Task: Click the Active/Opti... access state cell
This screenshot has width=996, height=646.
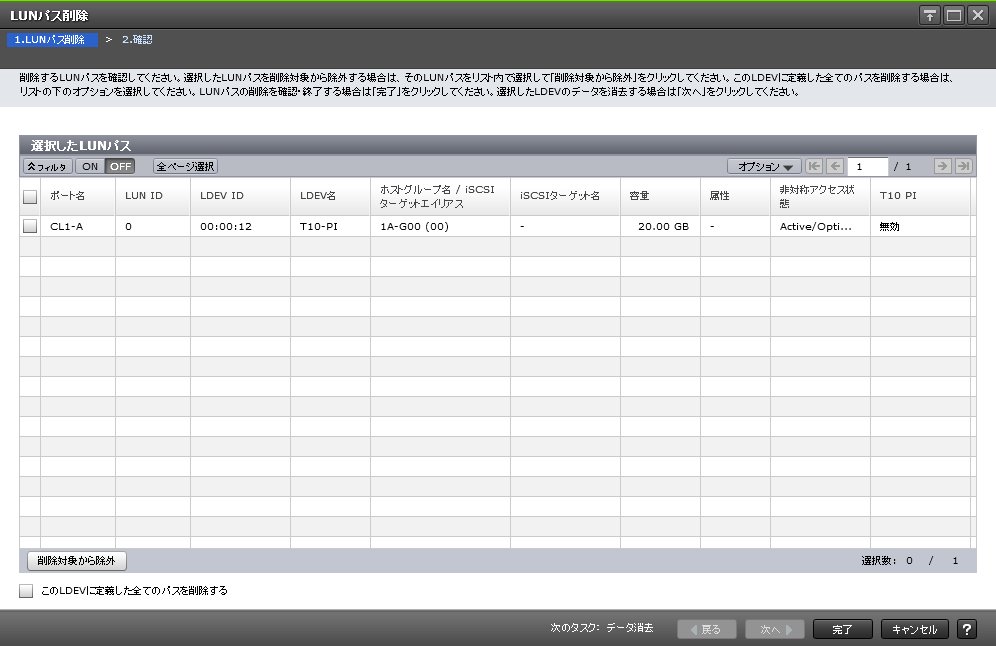Action: coord(820,226)
